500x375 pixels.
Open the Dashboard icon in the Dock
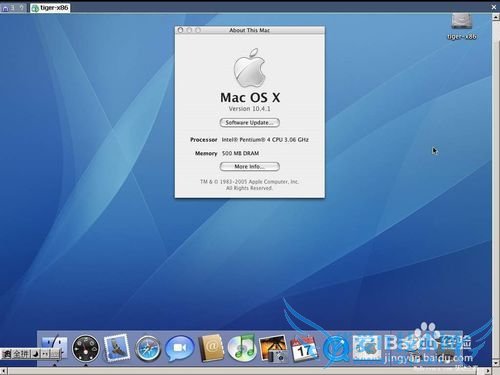coord(86,349)
